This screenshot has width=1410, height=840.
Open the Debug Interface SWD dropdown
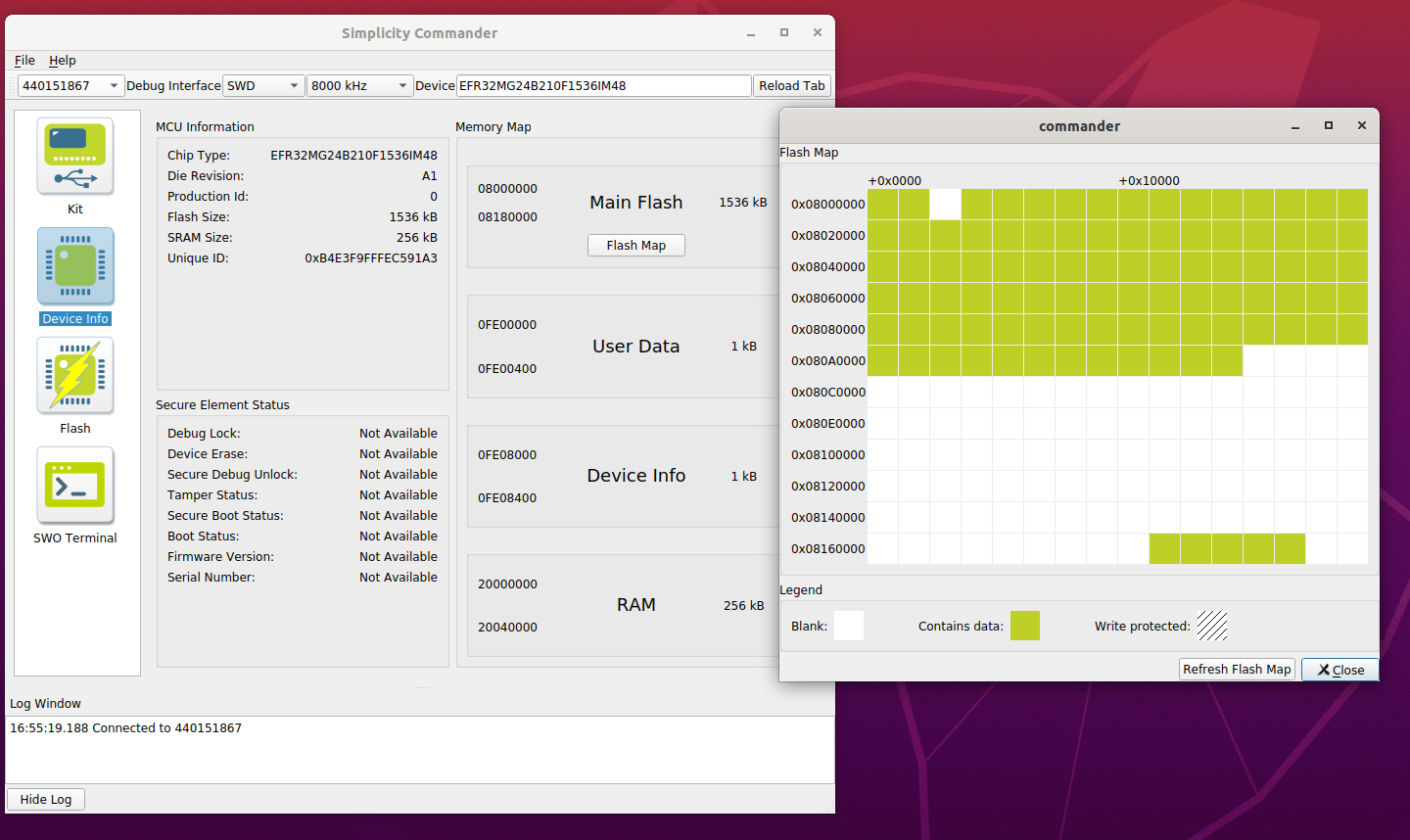[x=262, y=86]
